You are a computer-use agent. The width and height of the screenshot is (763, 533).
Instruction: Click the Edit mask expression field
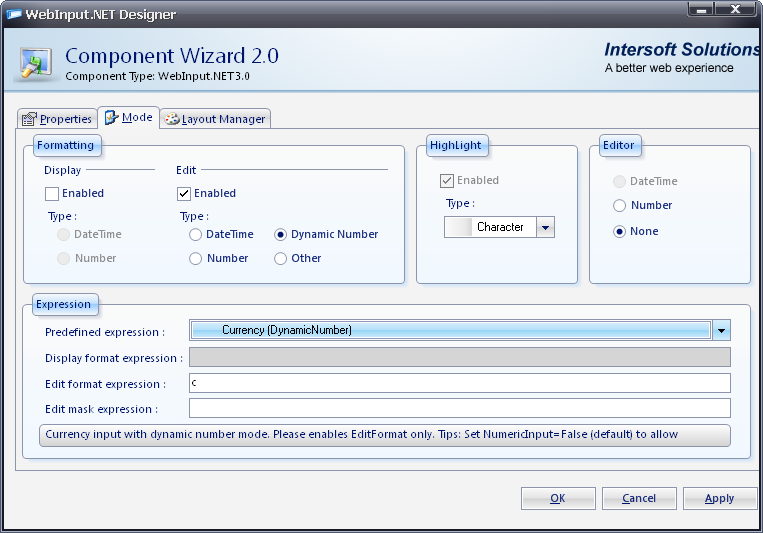pyautogui.click(x=459, y=409)
